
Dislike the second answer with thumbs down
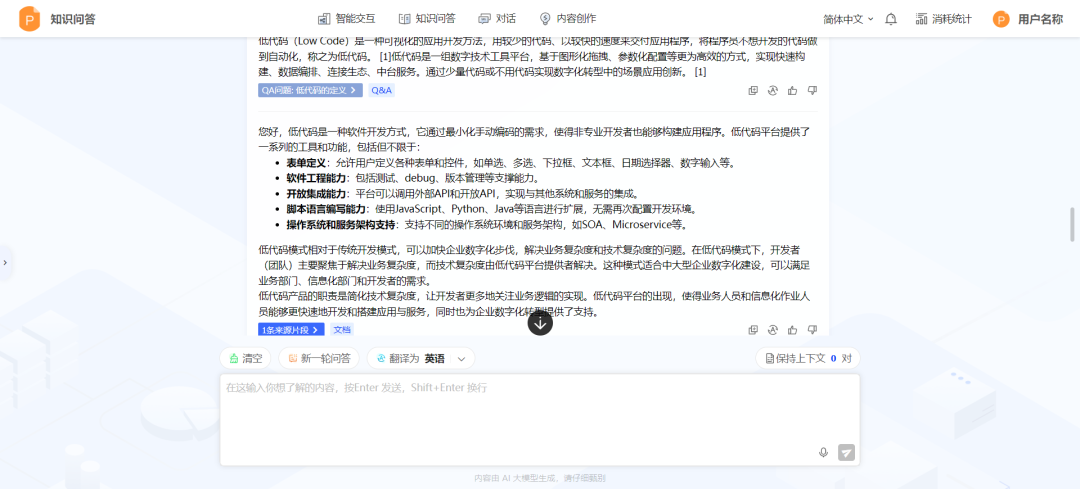(812, 329)
